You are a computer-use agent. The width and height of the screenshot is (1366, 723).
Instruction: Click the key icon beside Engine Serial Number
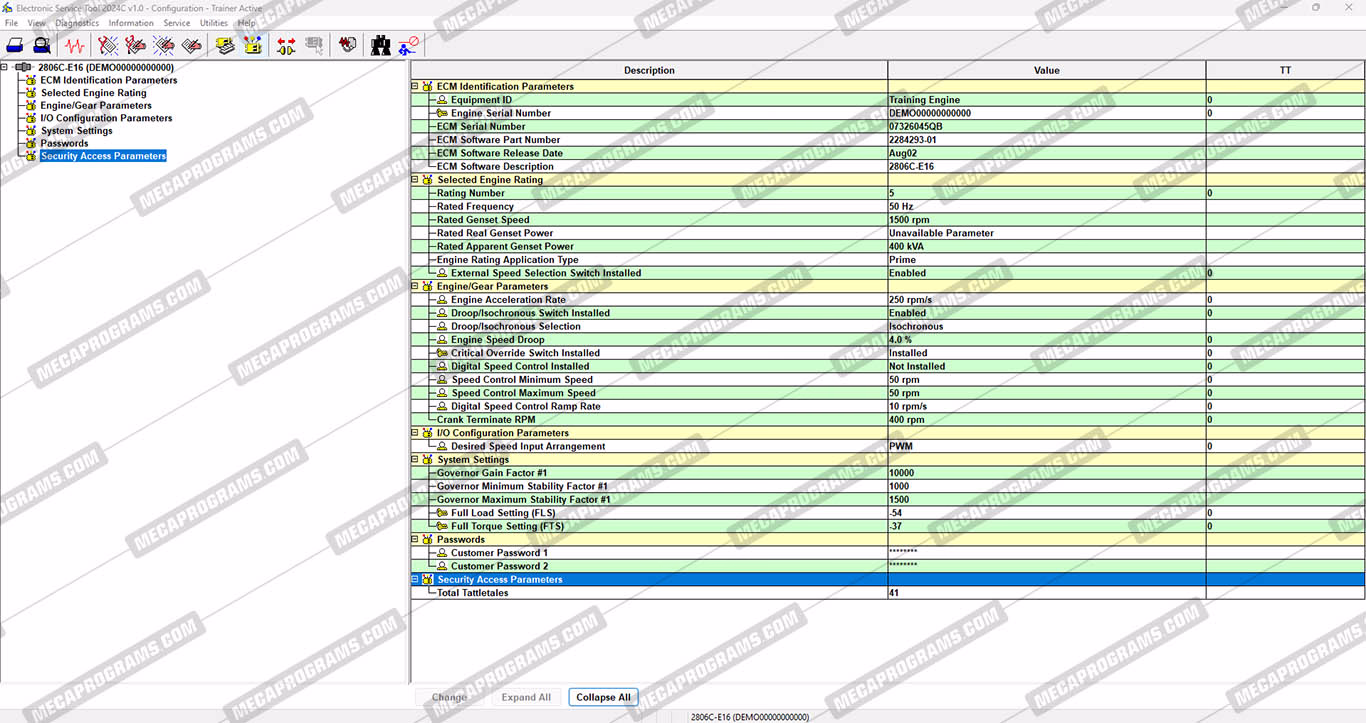pos(442,113)
